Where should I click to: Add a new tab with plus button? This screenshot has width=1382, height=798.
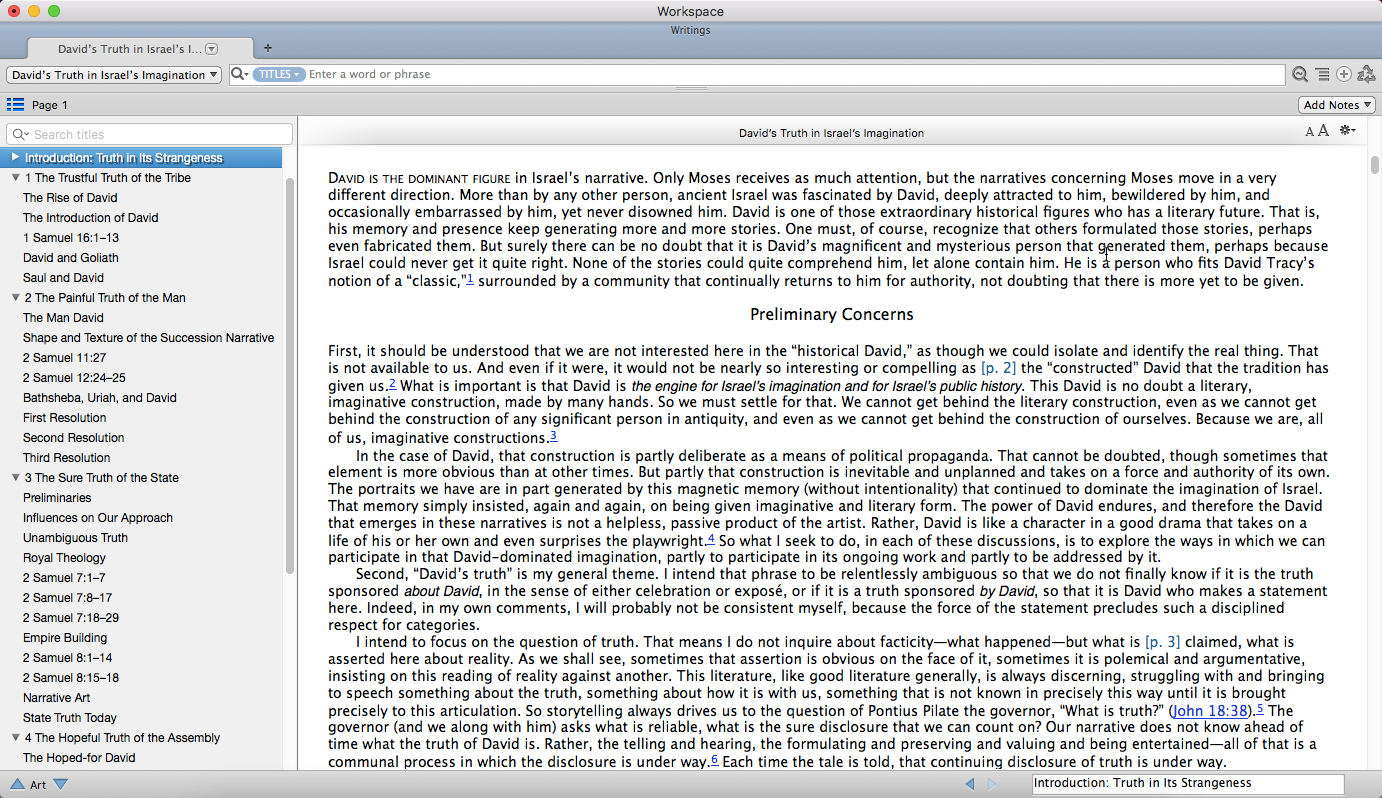click(268, 48)
